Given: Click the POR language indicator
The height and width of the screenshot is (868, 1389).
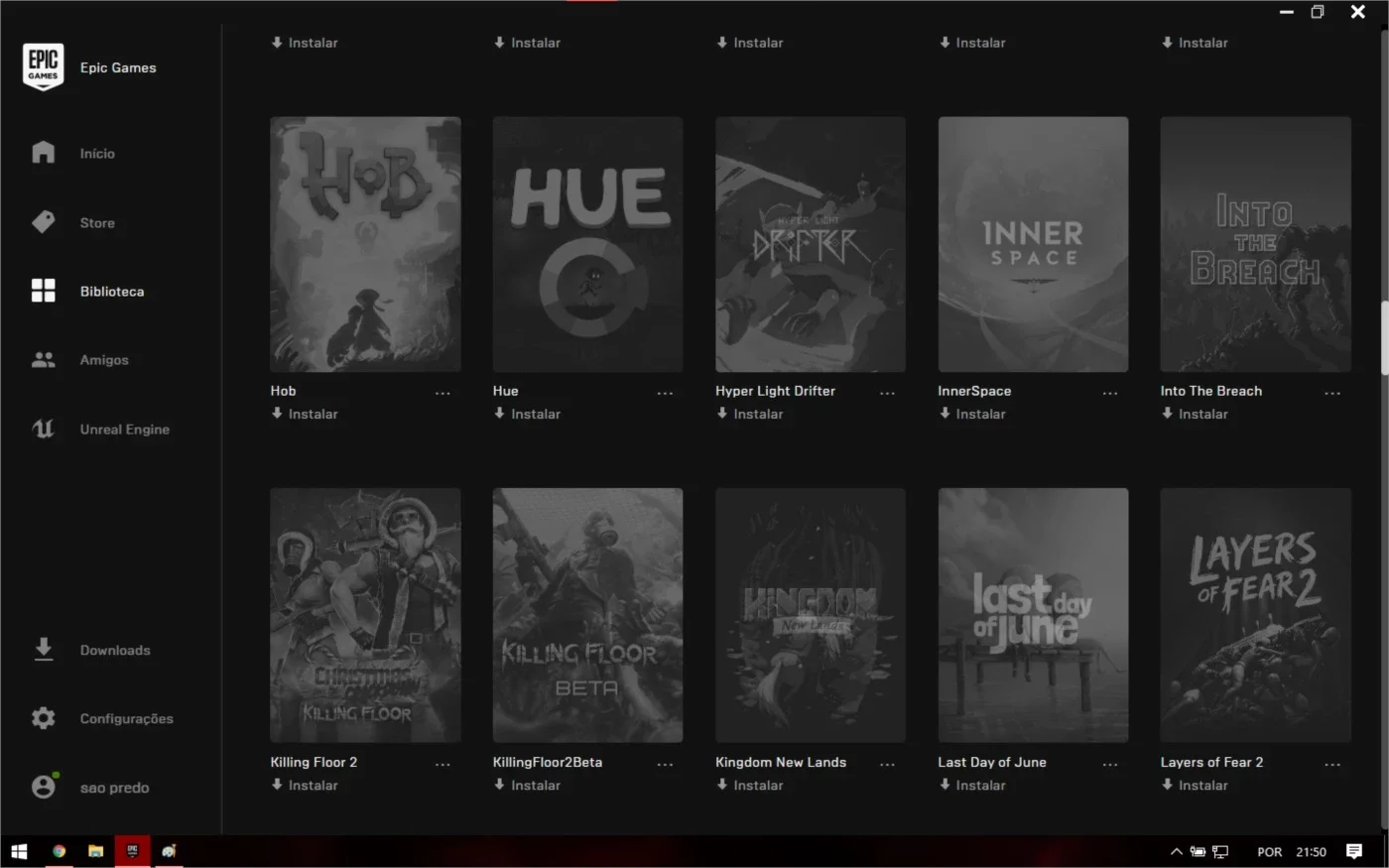Looking at the screenshot, I should coord(1269,852).
